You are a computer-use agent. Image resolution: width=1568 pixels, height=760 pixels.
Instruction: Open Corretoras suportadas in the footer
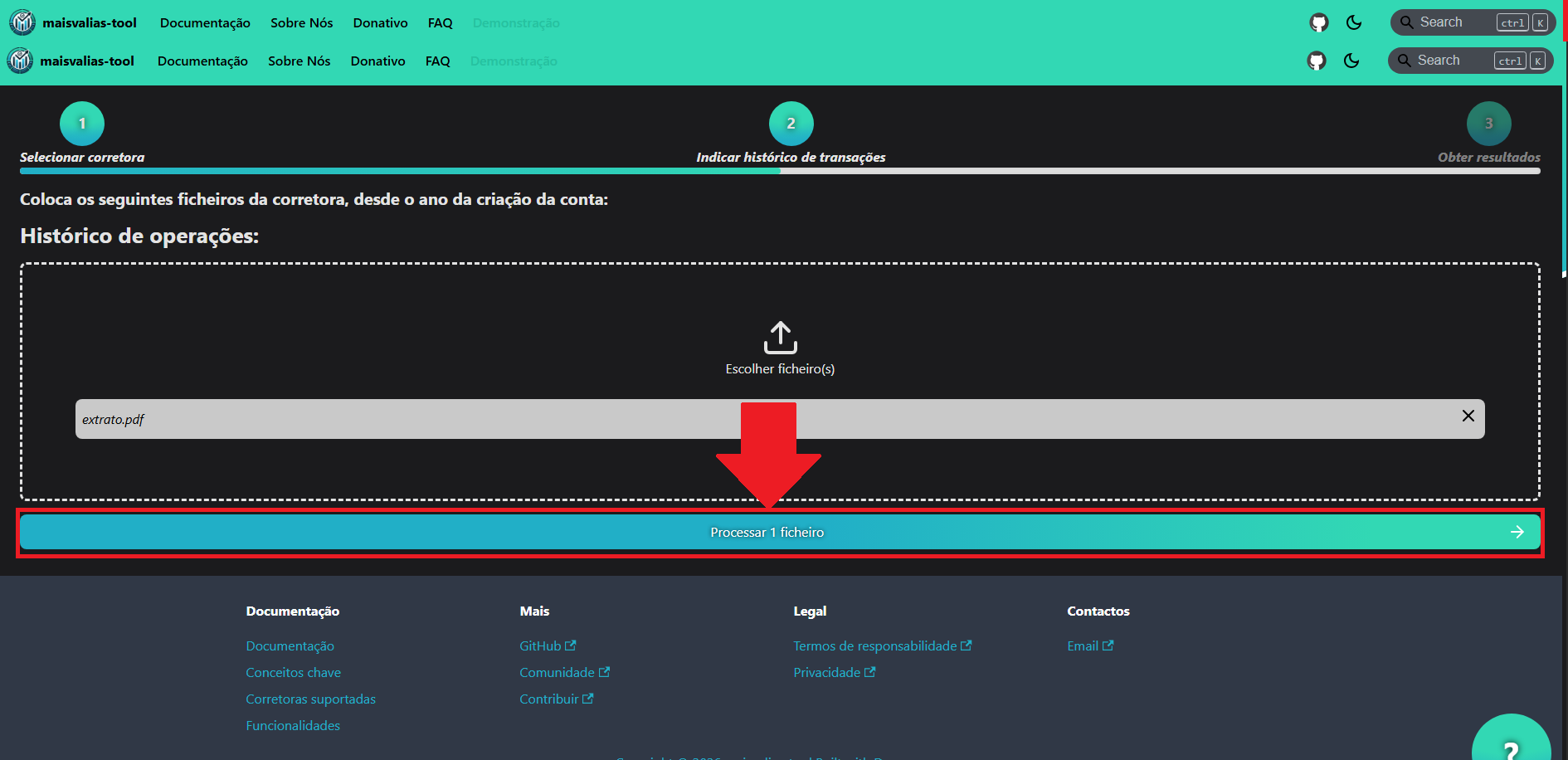(310, 699)
